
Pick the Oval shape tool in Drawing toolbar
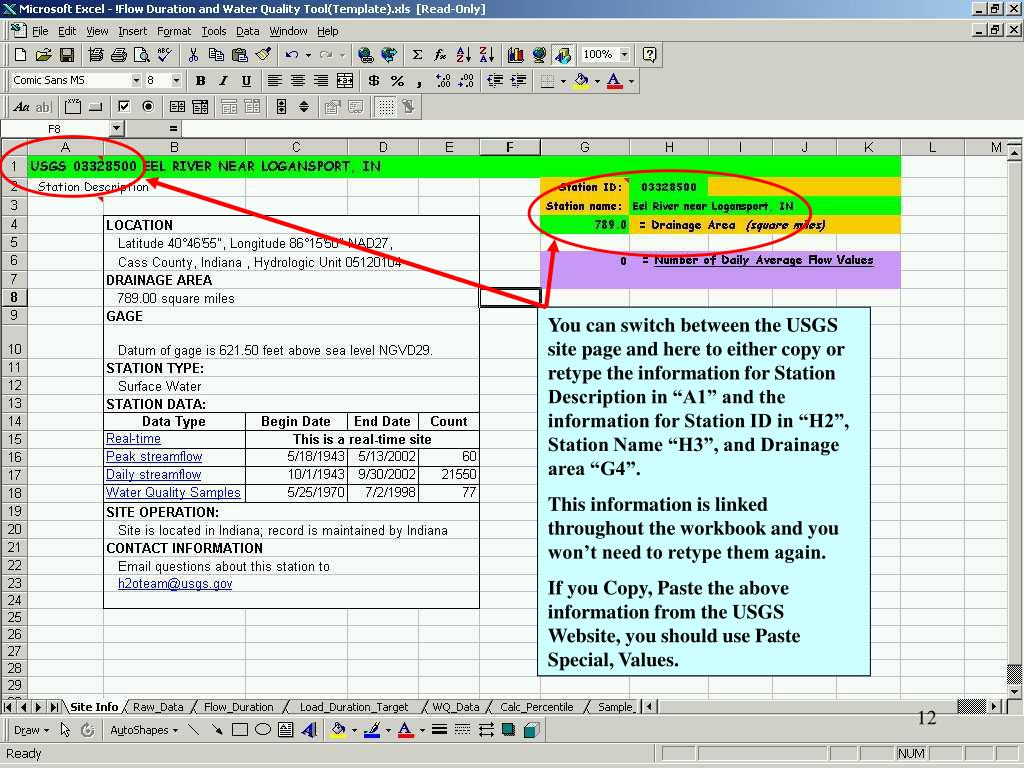coord(263,730)
